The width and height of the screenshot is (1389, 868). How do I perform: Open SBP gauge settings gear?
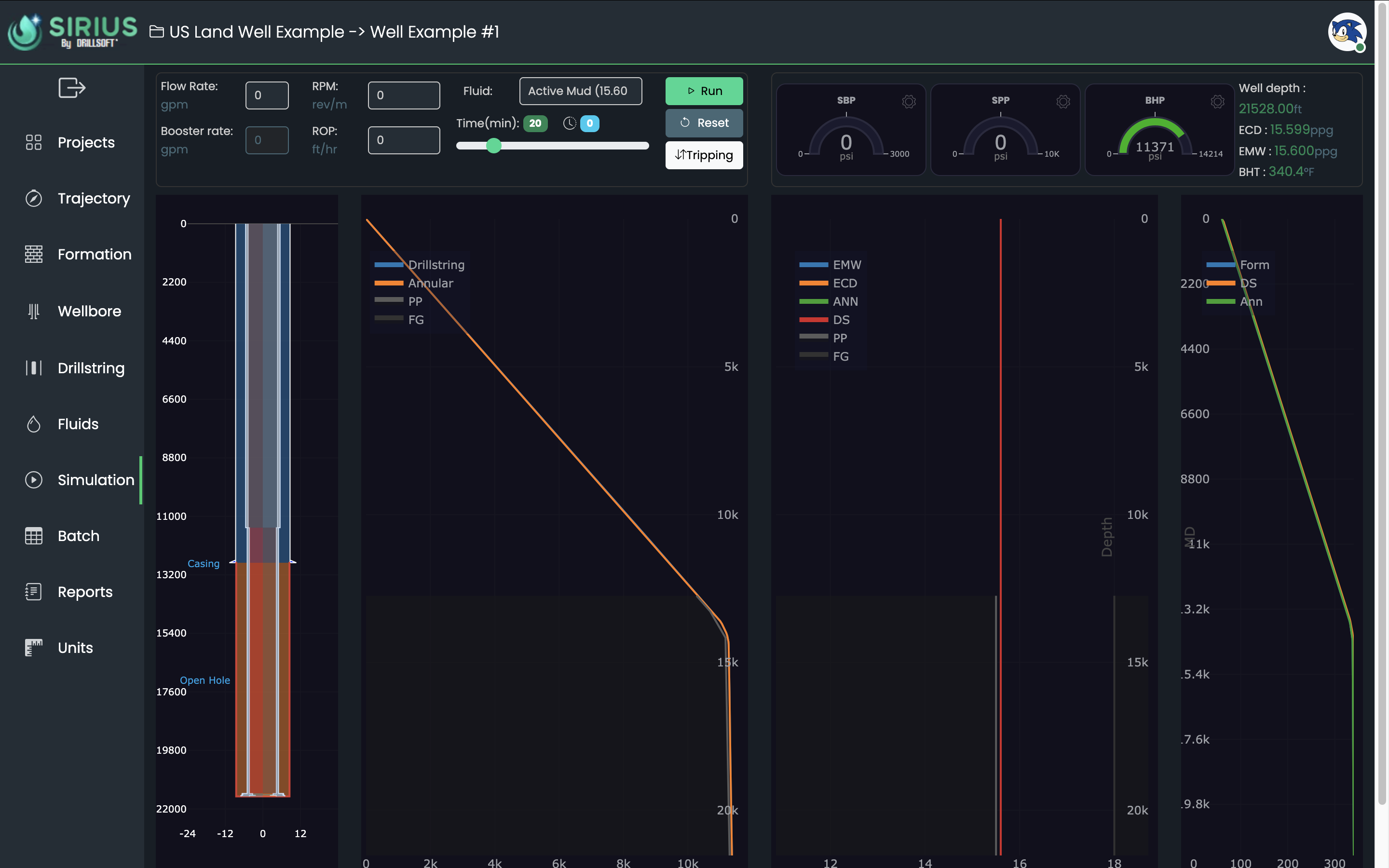pyautogui.click(x=909, y=102)
